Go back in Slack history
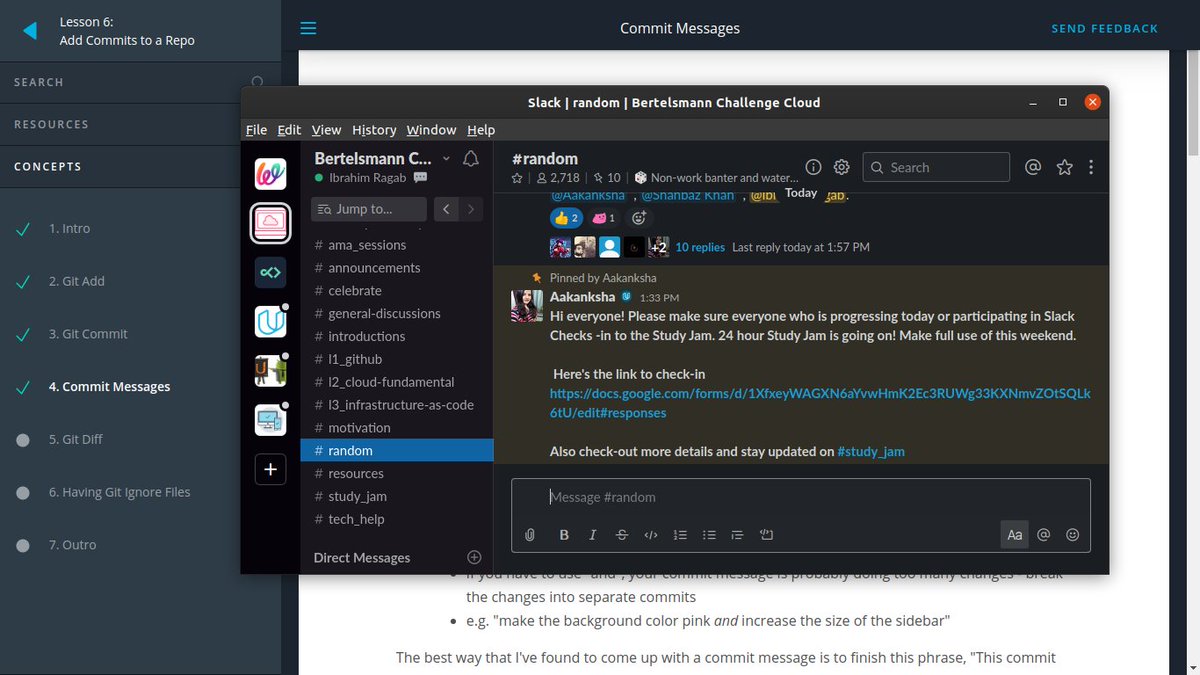This screenshot has height=675, width=1200. [x=446, y=209]
